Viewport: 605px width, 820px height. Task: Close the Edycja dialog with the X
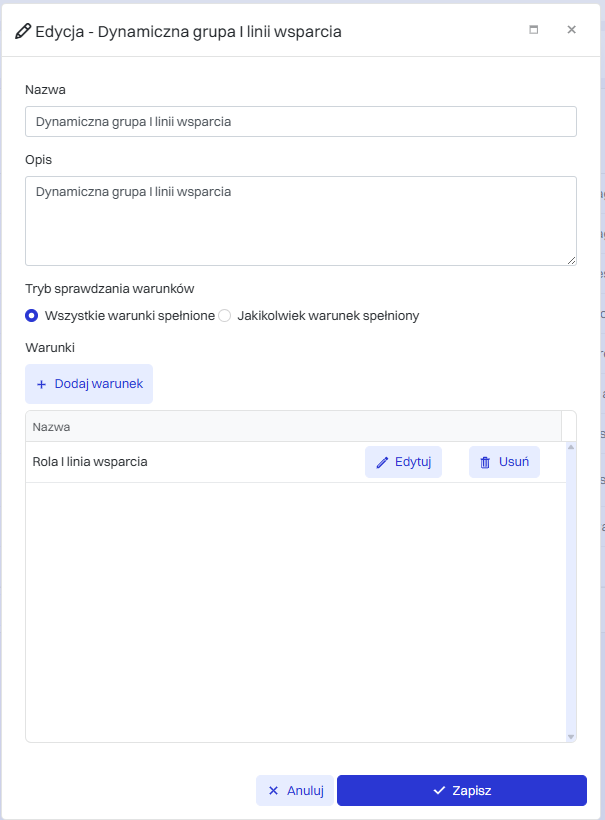point(572,30)
